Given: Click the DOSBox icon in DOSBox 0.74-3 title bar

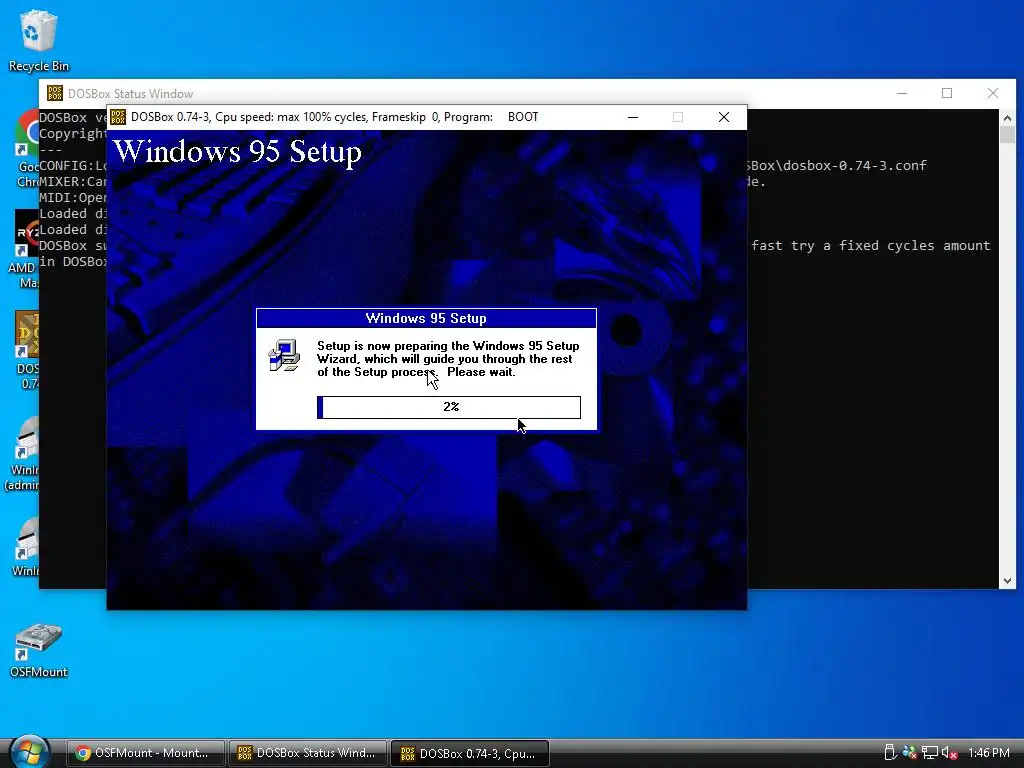Looking at the screenshot, I should coord(118,117).
